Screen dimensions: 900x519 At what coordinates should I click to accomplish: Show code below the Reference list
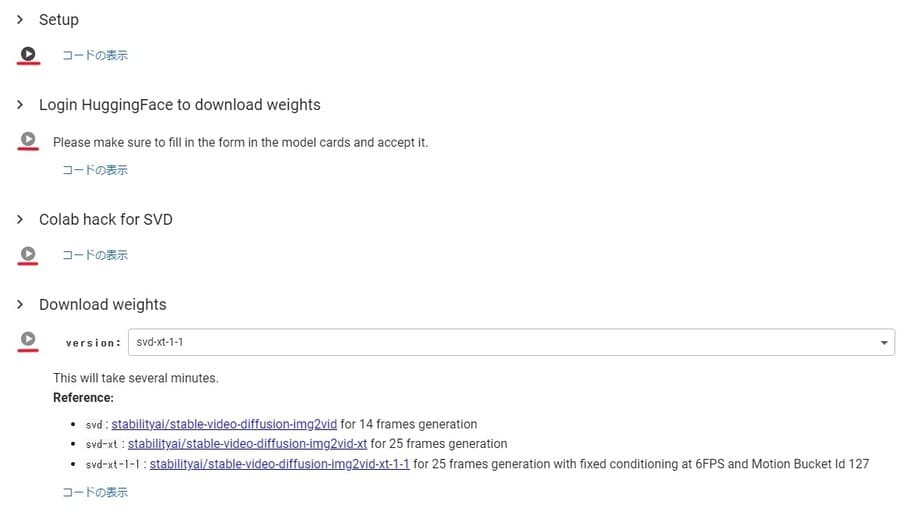tap(95, 492)
